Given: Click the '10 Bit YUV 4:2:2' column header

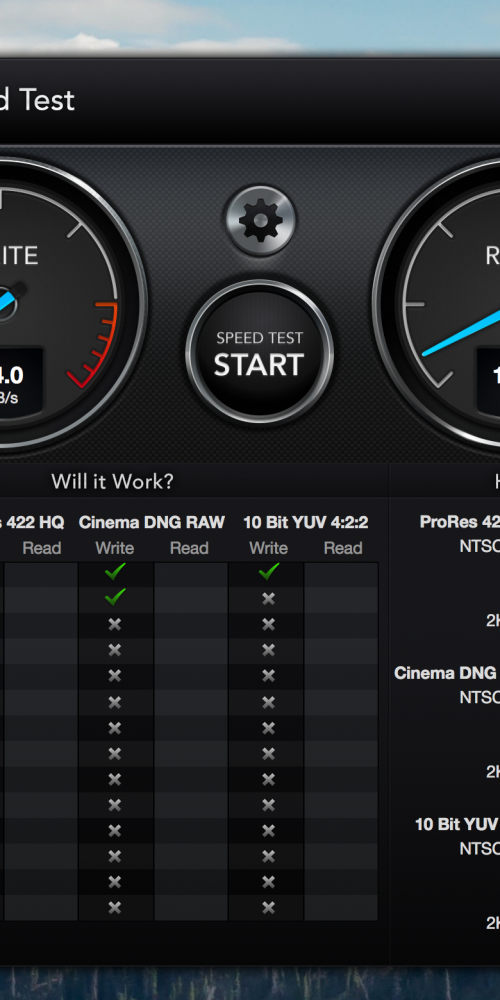Looking at the screenshot, I should click(x=305, y=522).
